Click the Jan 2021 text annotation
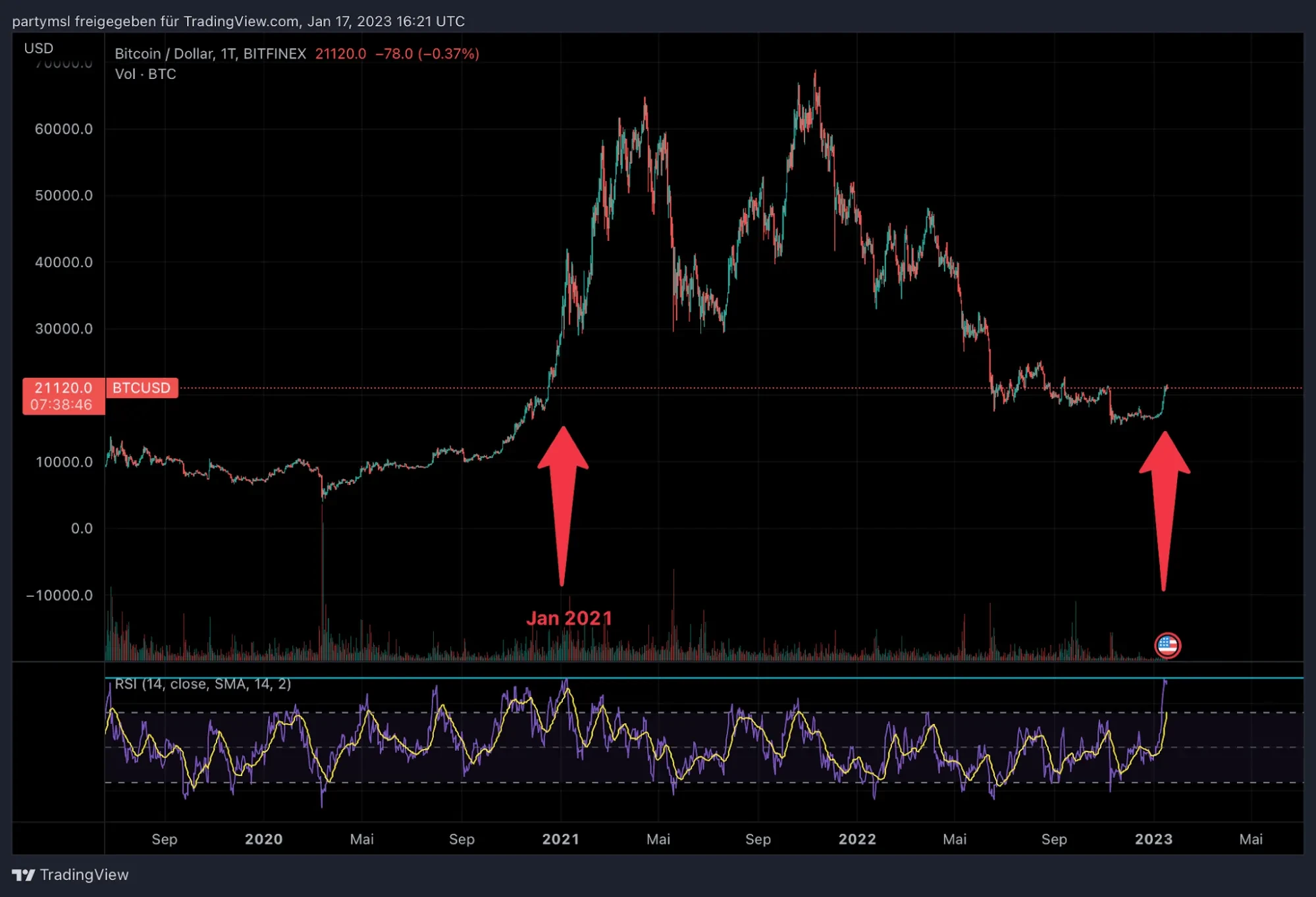Screen dimensions: 1316x897 [x=569, y=617]
